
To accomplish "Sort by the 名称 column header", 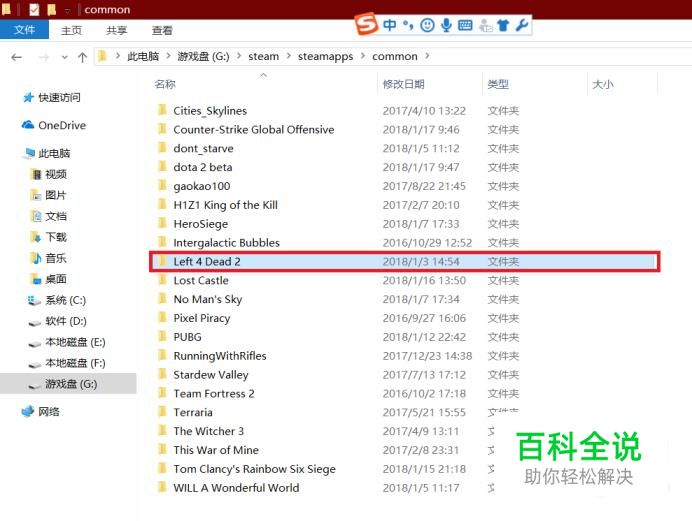I will pyautogui.click(x=165, y=84).
